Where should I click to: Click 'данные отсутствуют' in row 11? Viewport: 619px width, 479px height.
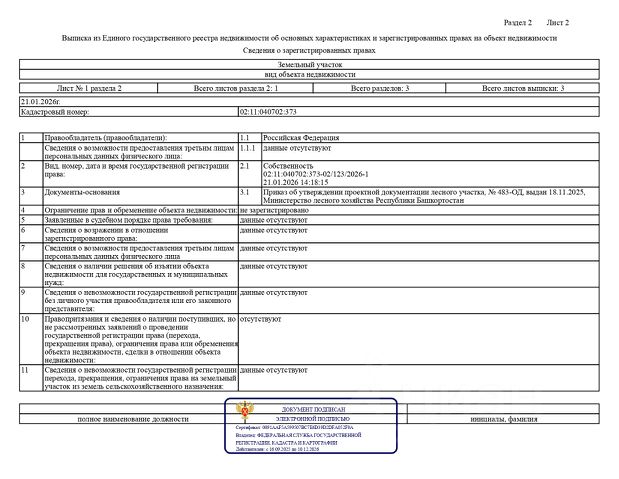click(x=273, y=370)
